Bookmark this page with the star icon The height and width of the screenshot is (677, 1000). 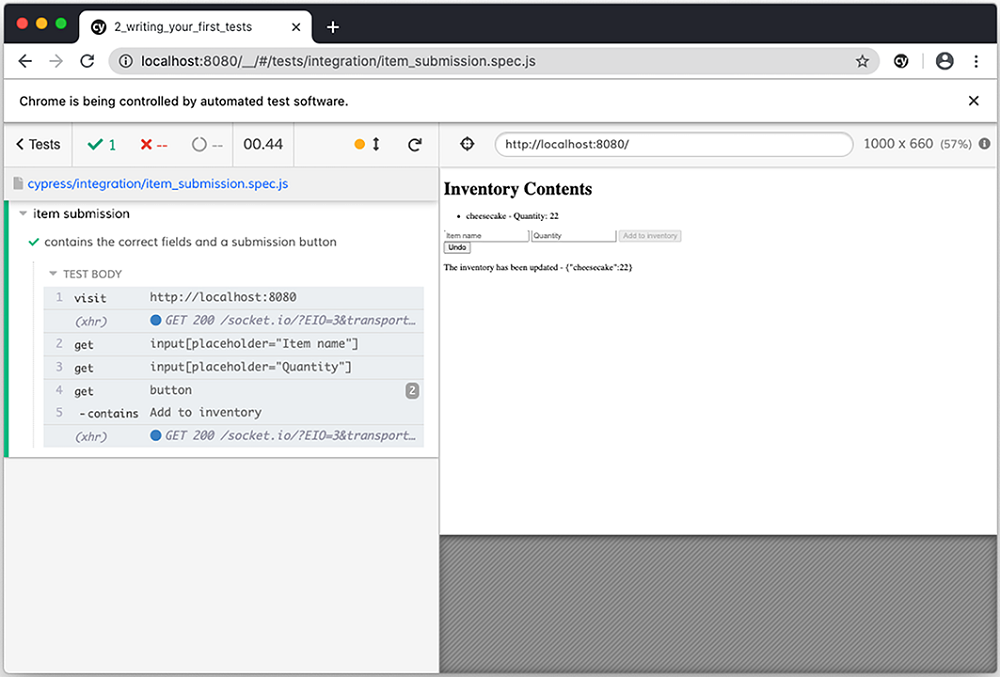click(x=862, y=61)
